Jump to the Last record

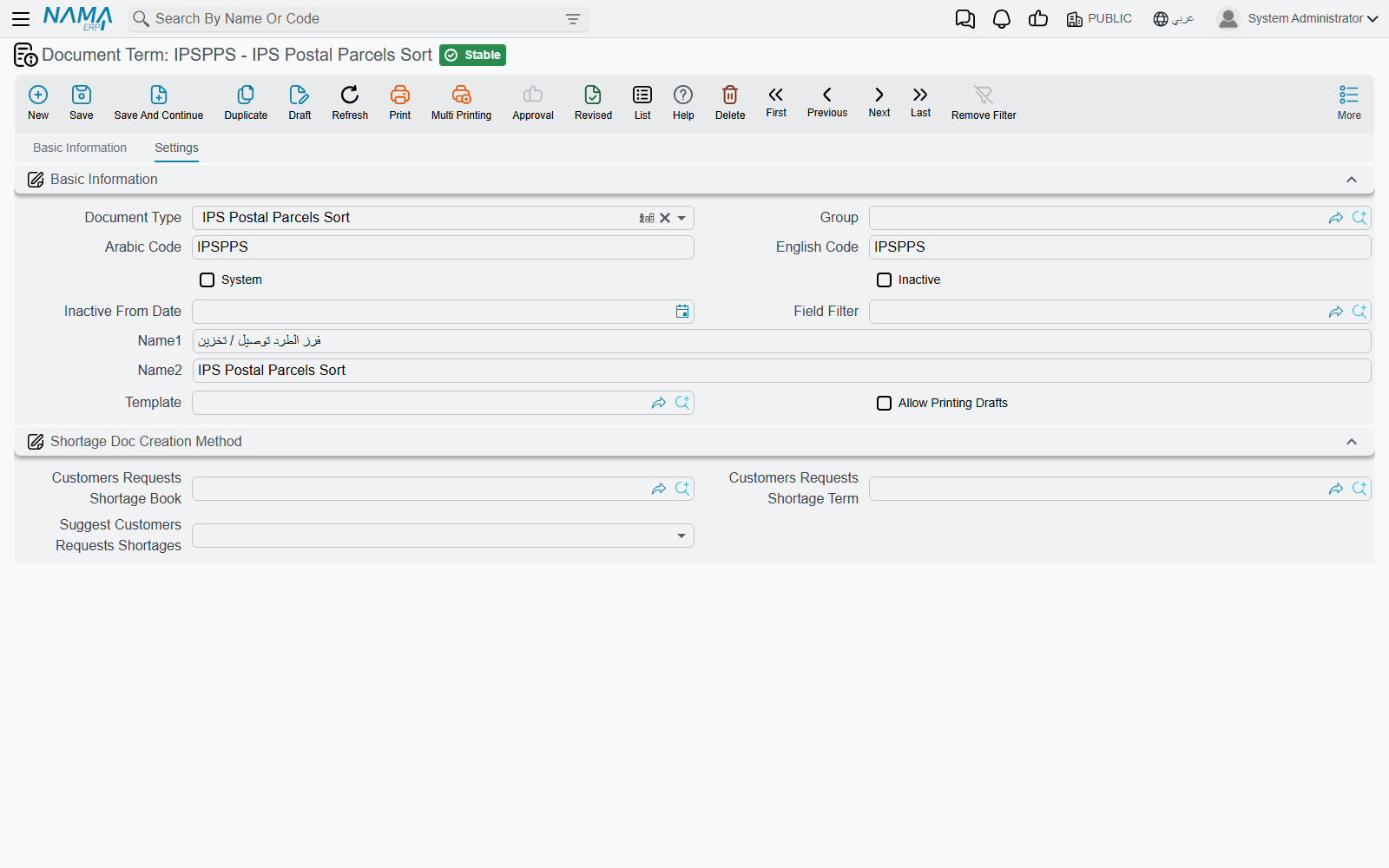[920, 102]
